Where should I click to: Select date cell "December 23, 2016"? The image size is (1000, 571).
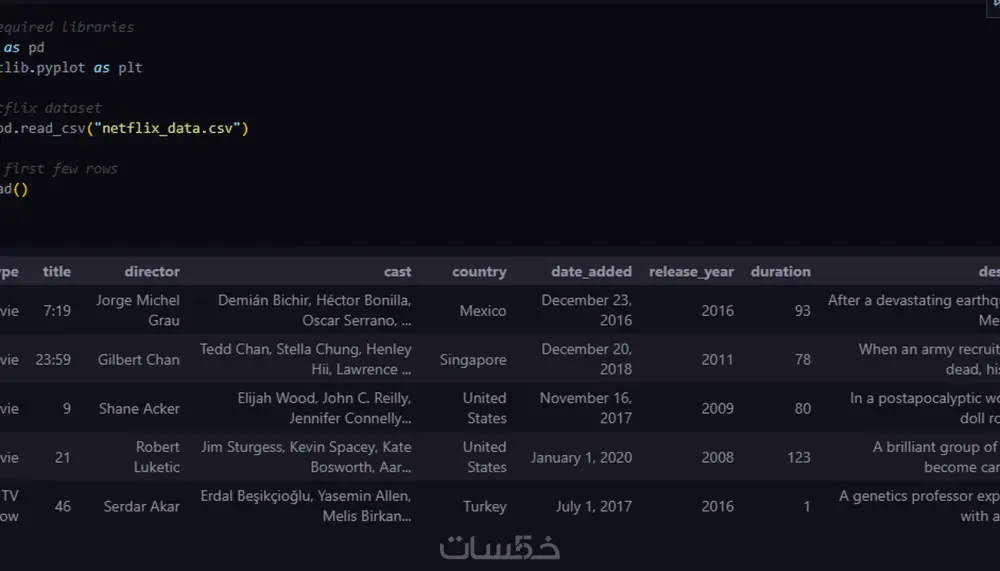587,310
